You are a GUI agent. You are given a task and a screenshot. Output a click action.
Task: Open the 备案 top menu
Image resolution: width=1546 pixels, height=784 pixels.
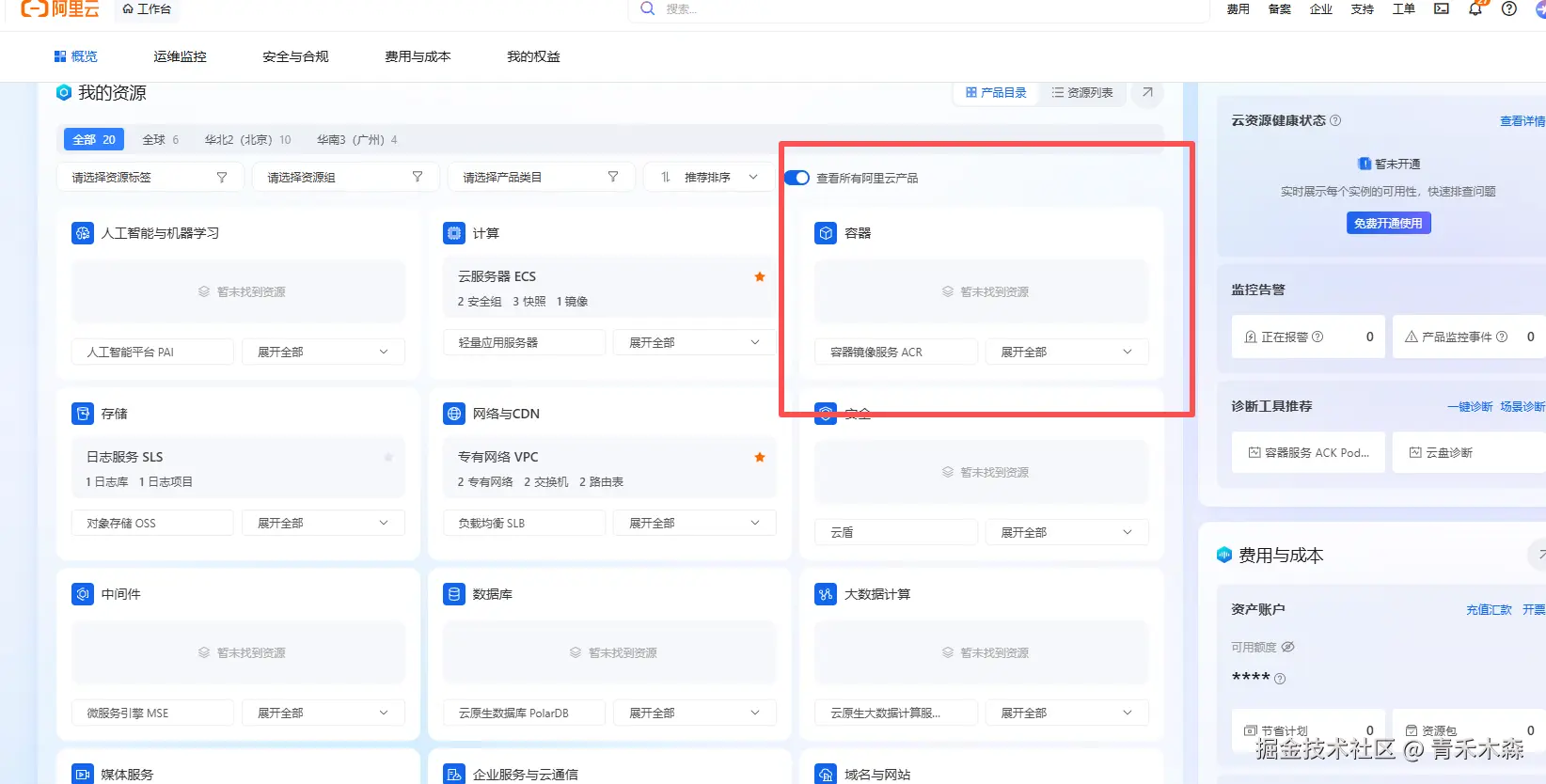pyautogui.click(x=1280, y=8)
